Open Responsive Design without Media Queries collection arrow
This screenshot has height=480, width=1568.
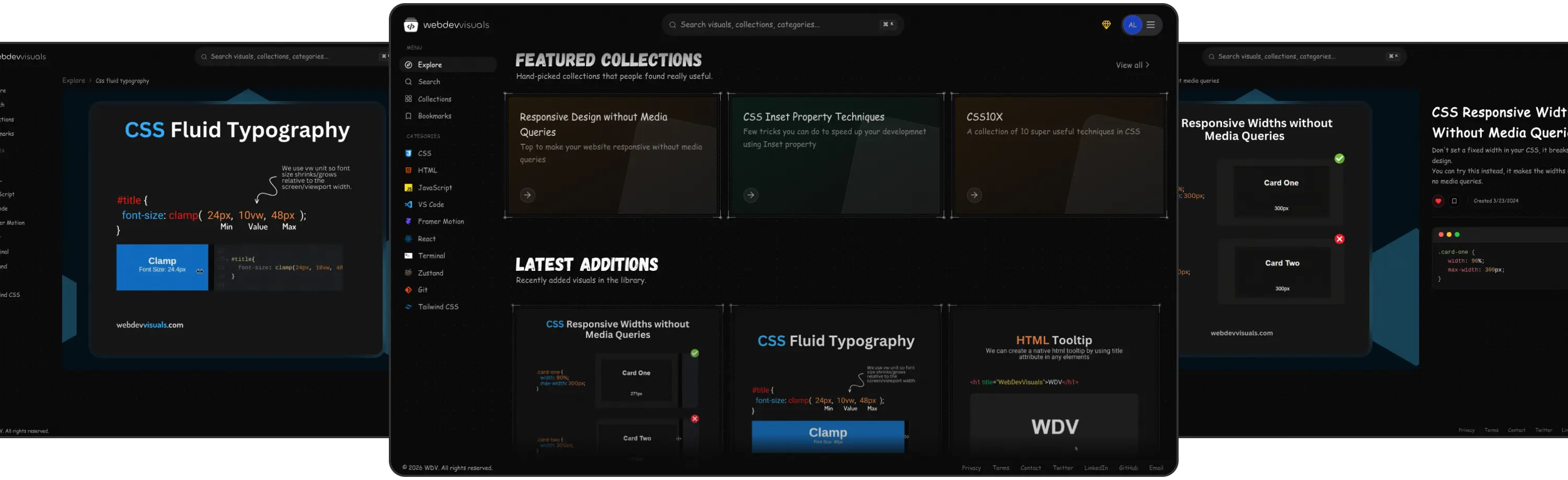tap(528, 195)
